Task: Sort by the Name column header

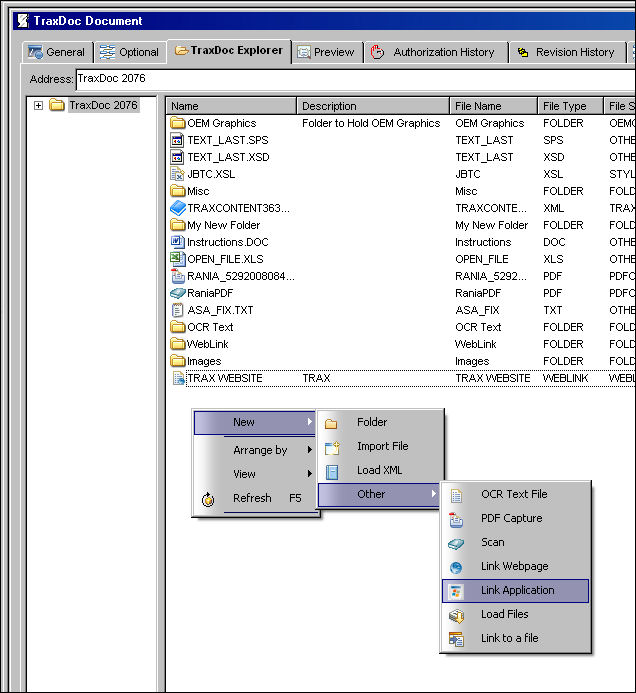Action: [231, 106]
